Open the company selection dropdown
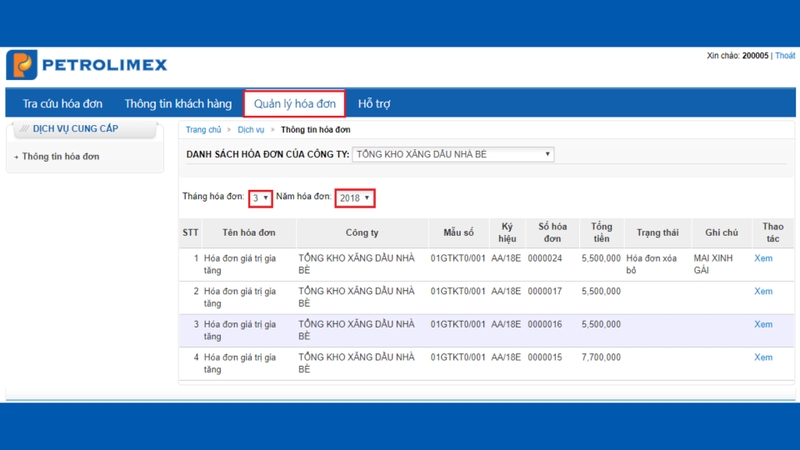 click(x=453, y=154)
